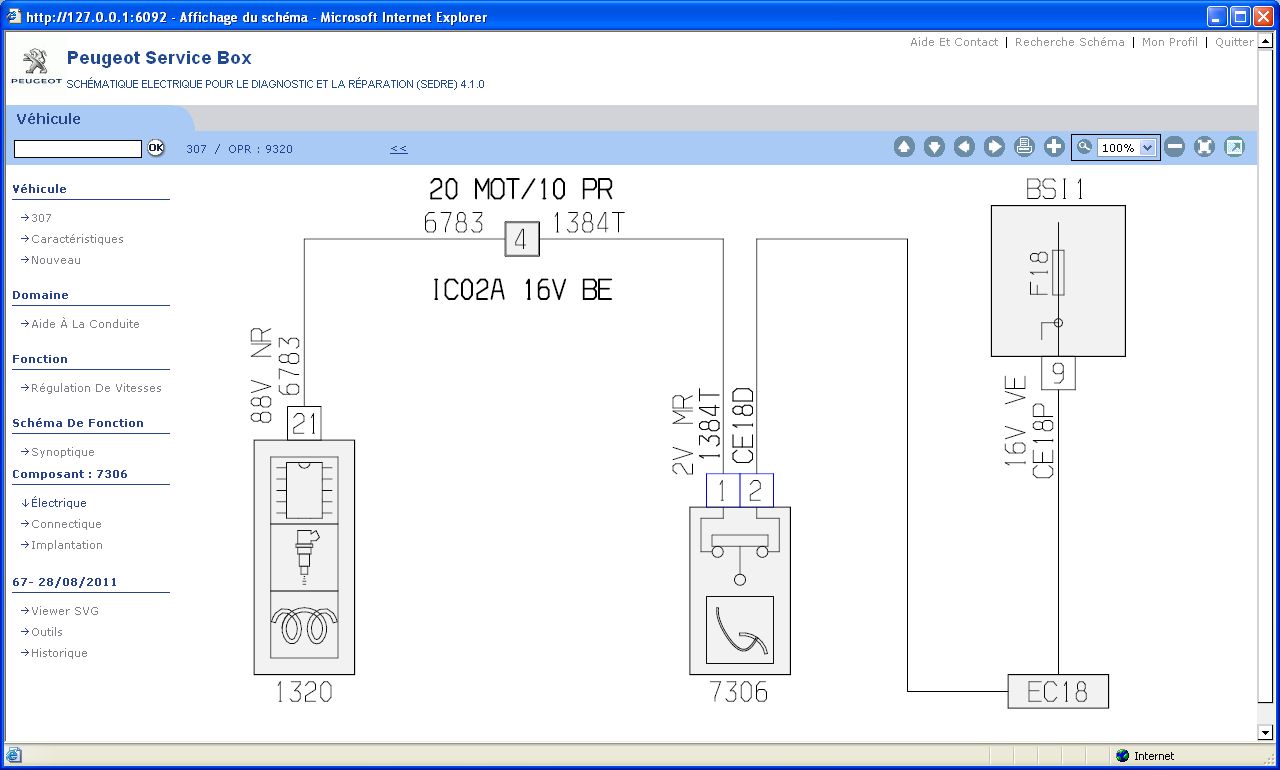The width and height of the screenshot is (1280, 770).
Task: Click the magnifier zoom icon
Action: (1084, 147)
